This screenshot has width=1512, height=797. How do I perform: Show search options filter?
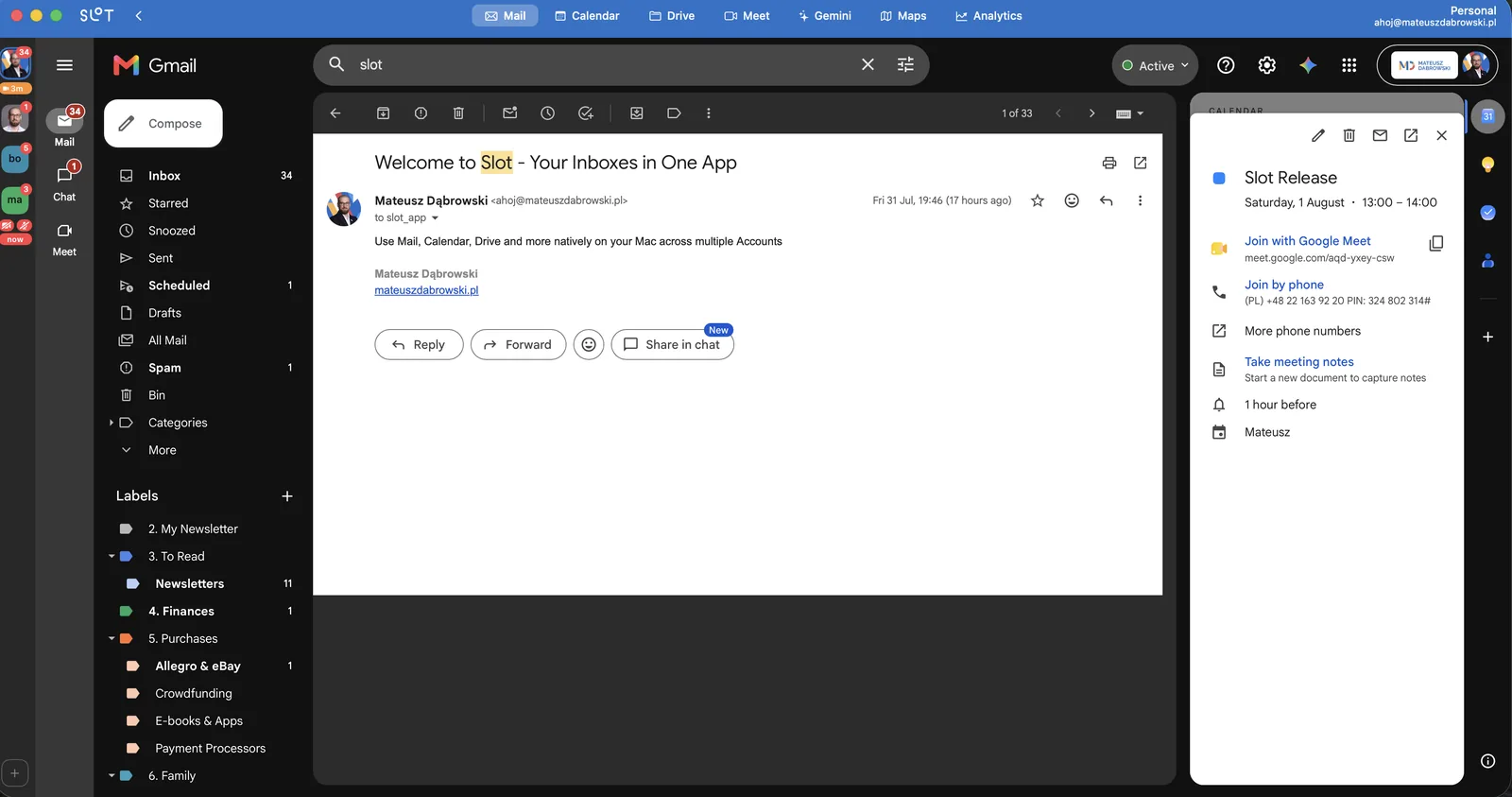tap(905, 64)
